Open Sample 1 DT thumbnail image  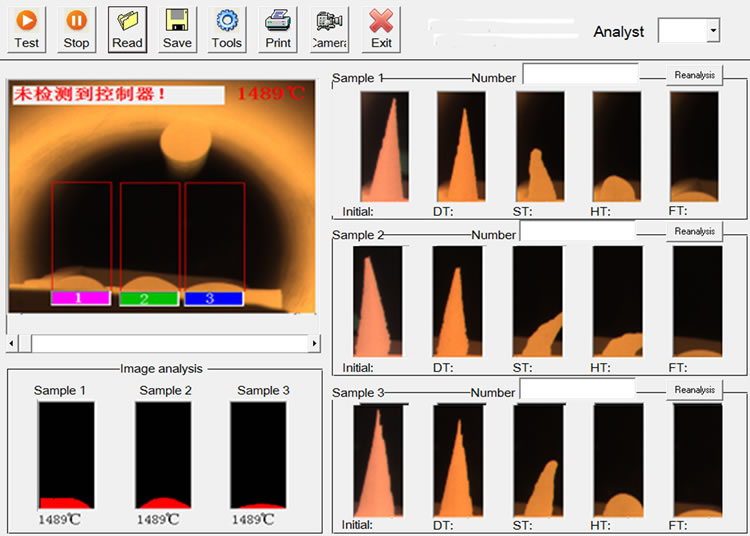click(x=461, y=146)
